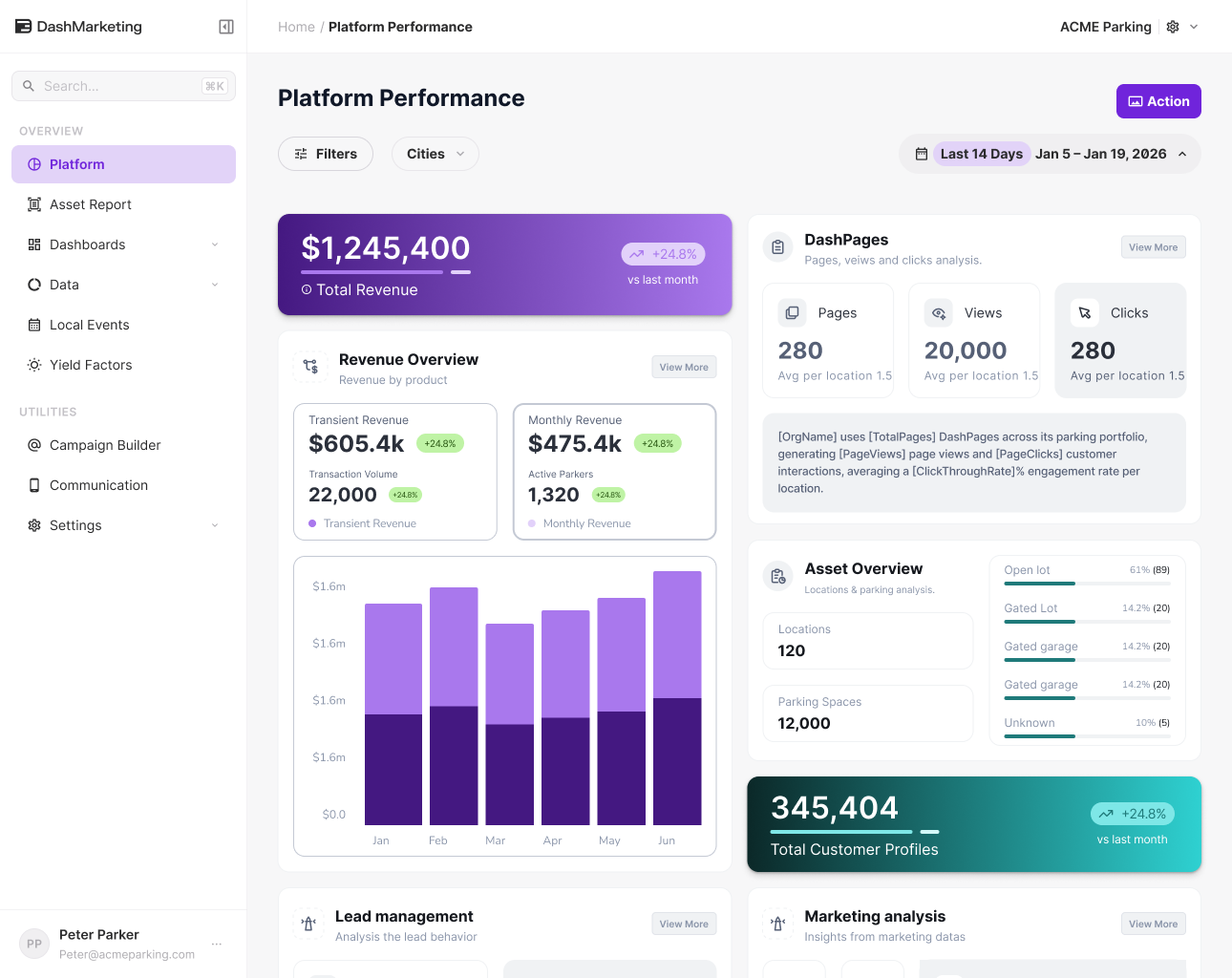The height and width of the screenshot is (978, 1232).
Task: Click View More in Lead management
Action: point(684,924)
